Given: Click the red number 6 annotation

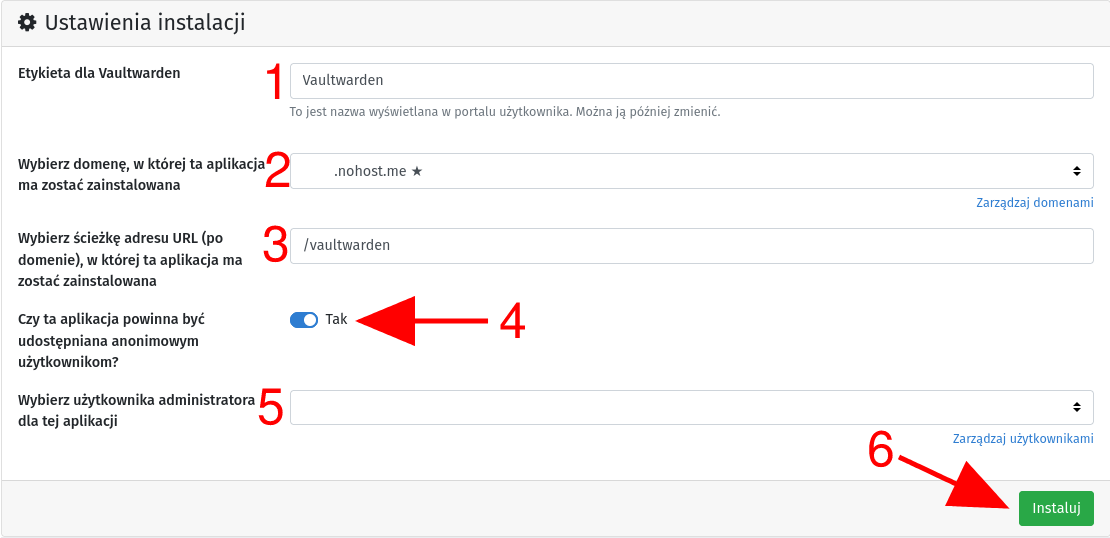Looking at the screenshot, I should [x=880, y=450].
